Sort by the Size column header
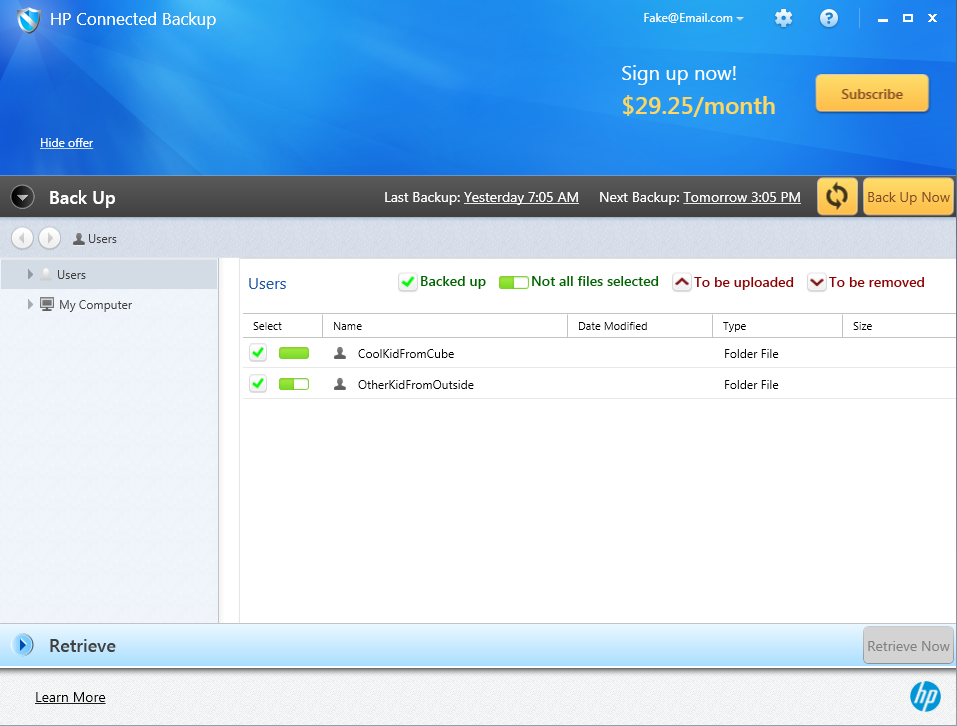Image resolution: width=957 pixels, height=726 pixels. [x=899, y=326]
